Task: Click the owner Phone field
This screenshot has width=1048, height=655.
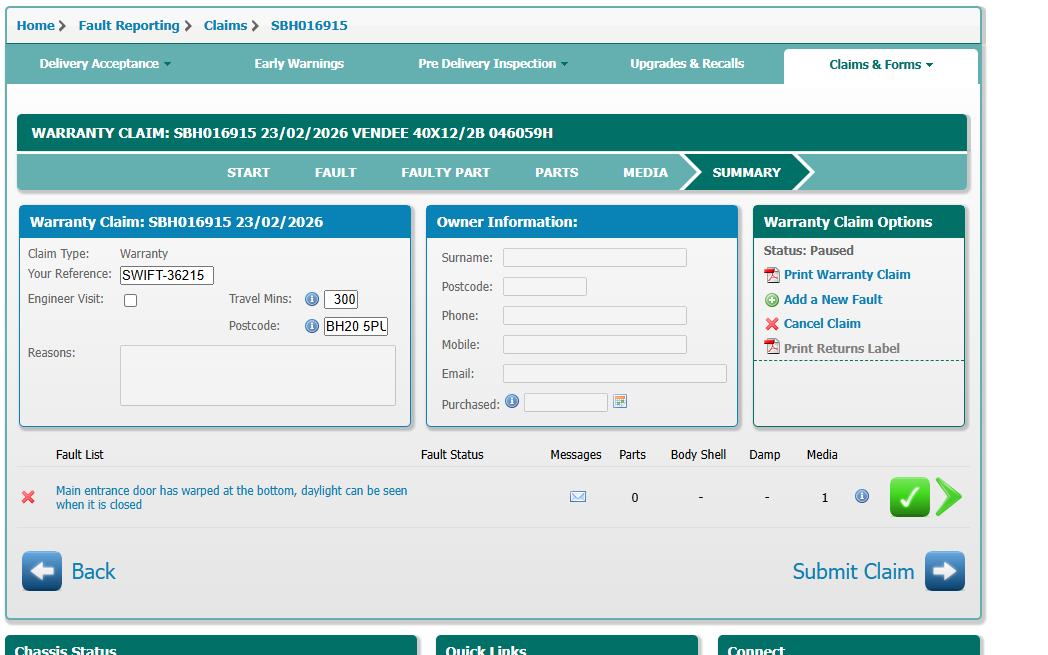Action: pyautogui.click(x=595, y=315)
